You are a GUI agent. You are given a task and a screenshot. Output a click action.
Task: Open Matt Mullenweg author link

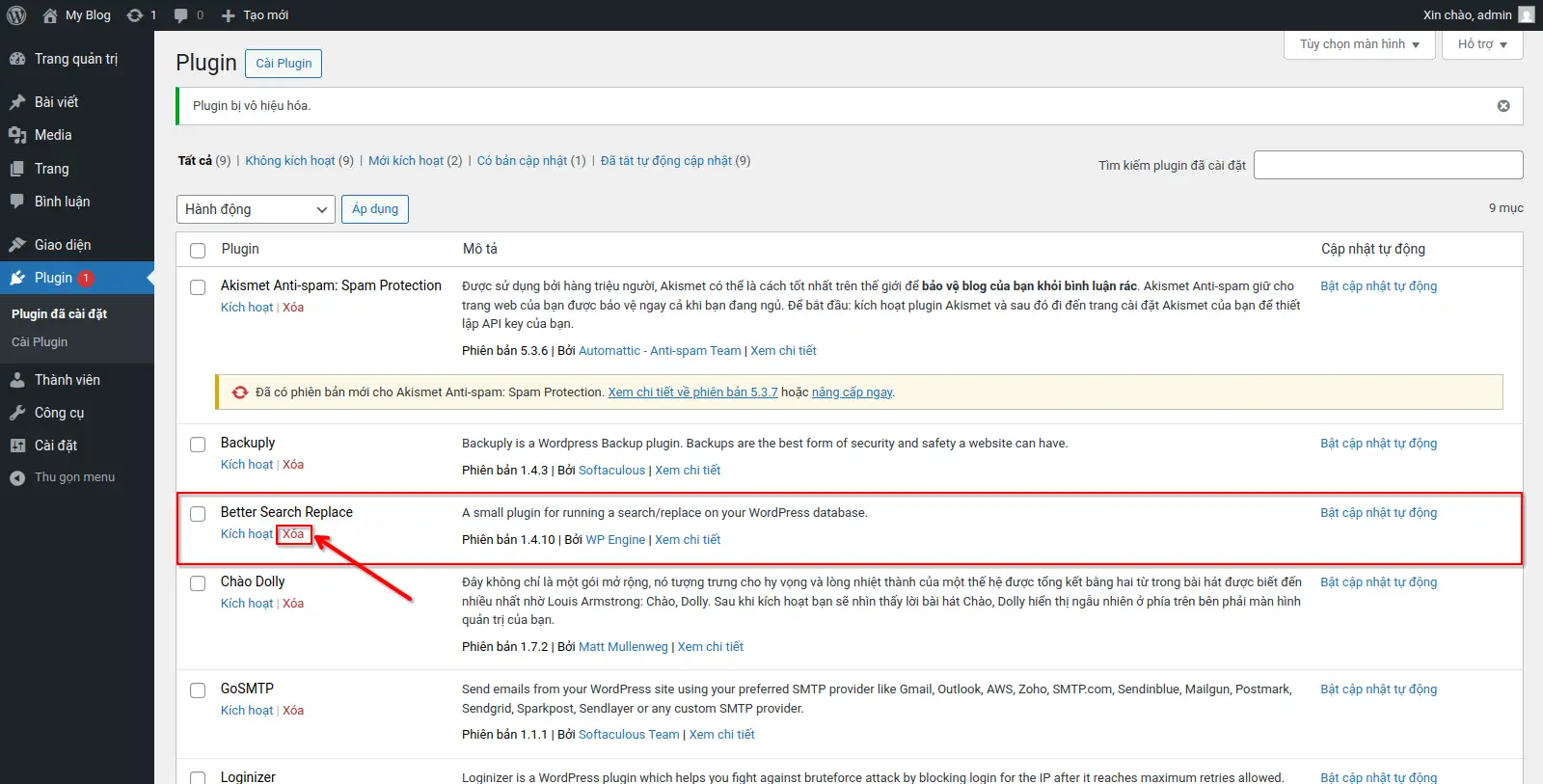point(623,647)
